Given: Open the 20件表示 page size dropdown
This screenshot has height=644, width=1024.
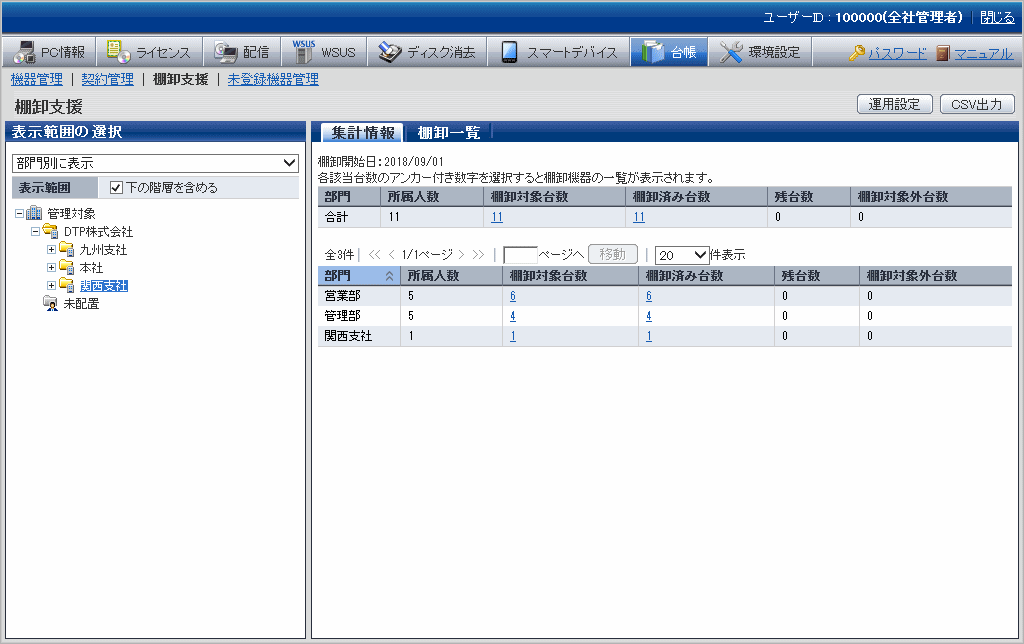Looking at the screenshot, I should tap(681, 254).
